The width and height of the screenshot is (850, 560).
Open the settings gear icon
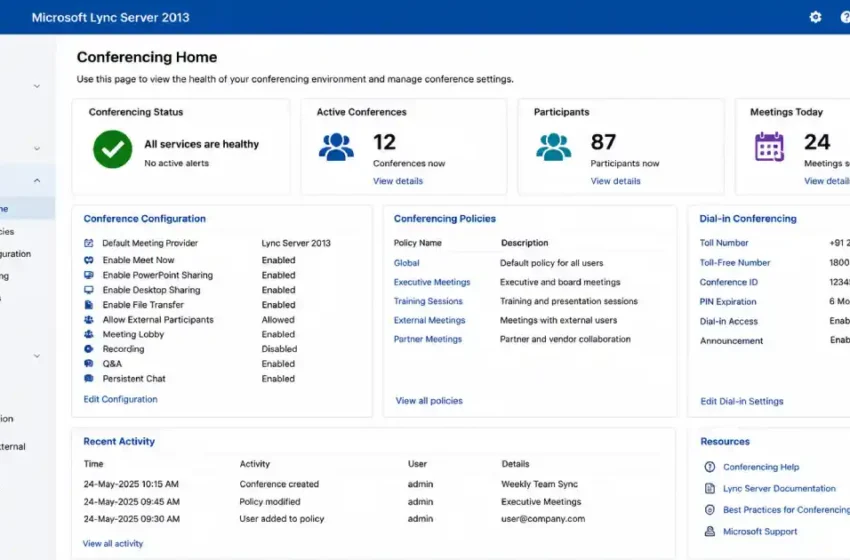point(815,17)
